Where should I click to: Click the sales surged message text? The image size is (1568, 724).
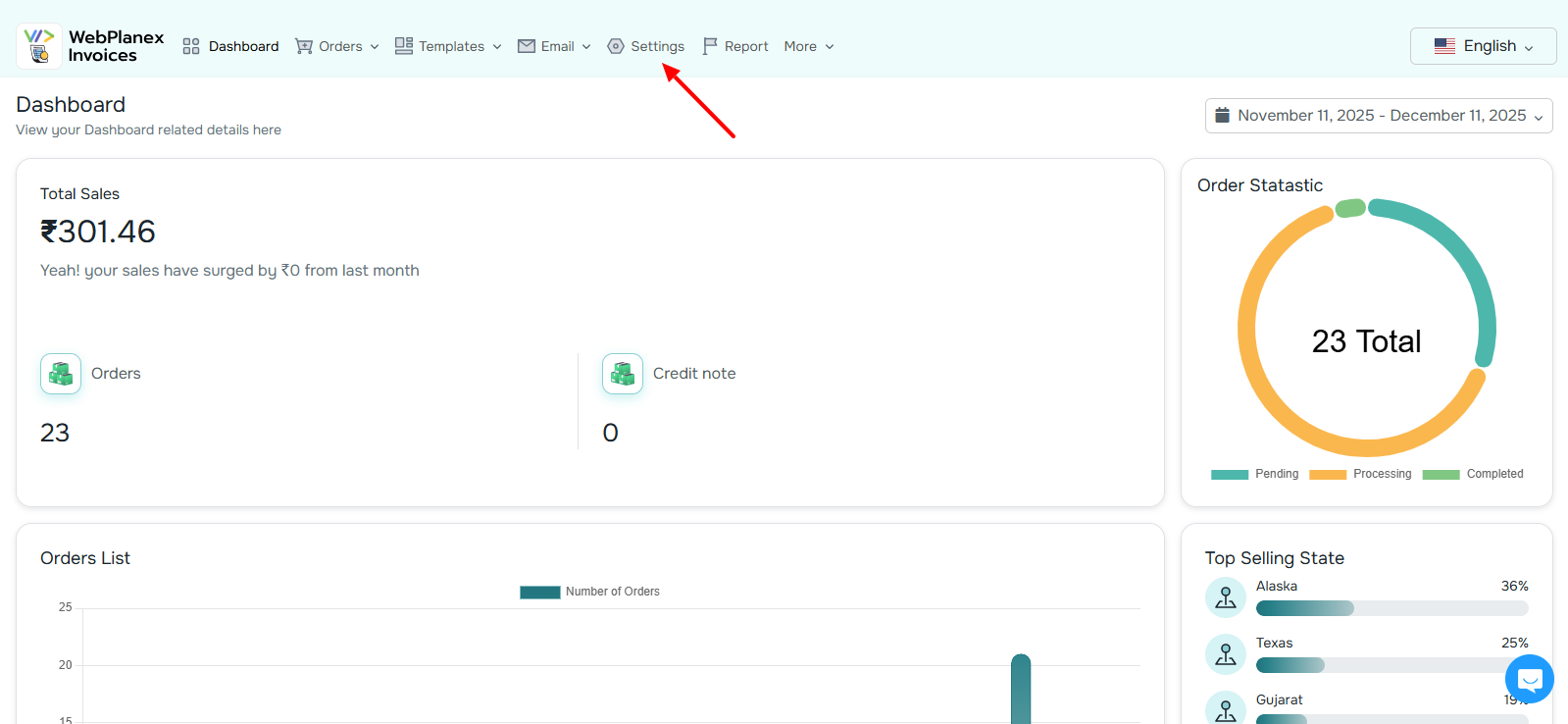click(x=229, y=271)
